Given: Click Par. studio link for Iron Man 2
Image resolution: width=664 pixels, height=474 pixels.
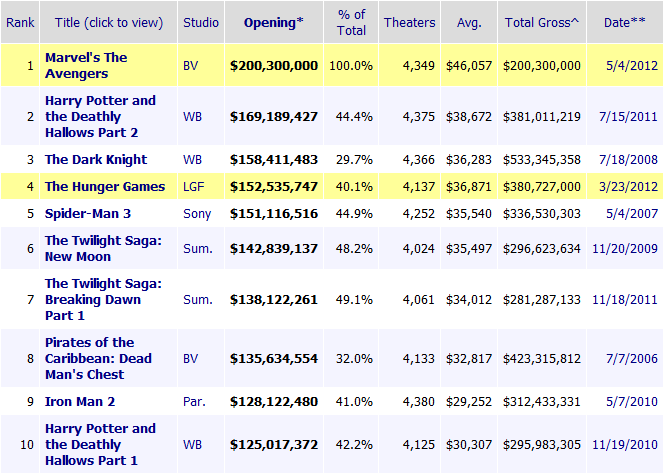Looking at the screenshot, I should coord(194,402).
